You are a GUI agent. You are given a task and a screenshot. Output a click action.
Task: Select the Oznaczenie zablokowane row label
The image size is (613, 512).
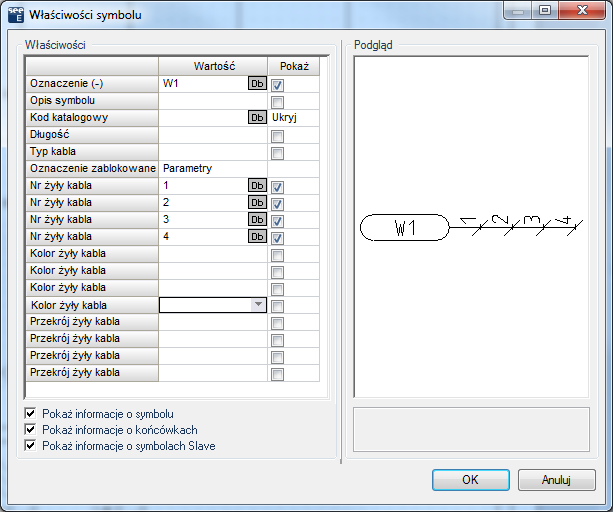[92, 168]
